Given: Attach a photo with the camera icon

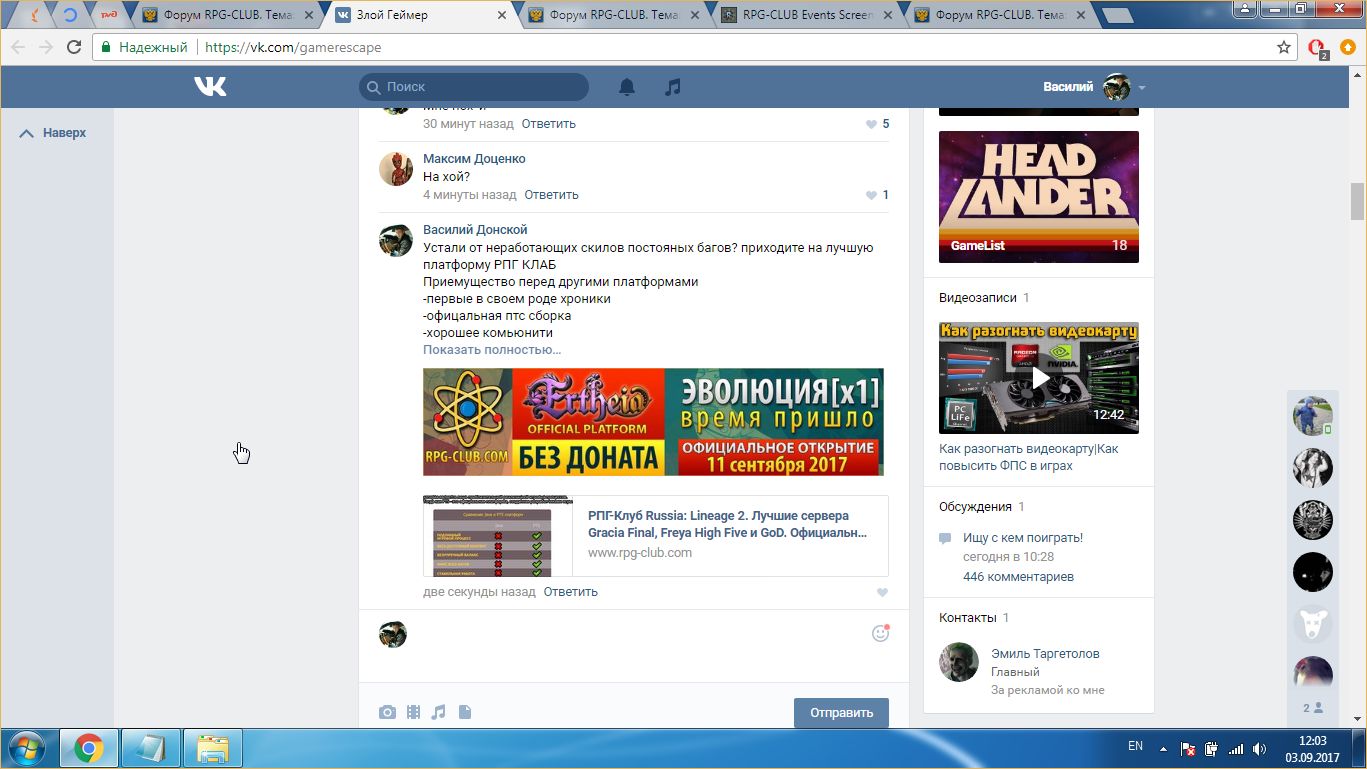Looking at the screenshot, I should (x=387, y=712).
